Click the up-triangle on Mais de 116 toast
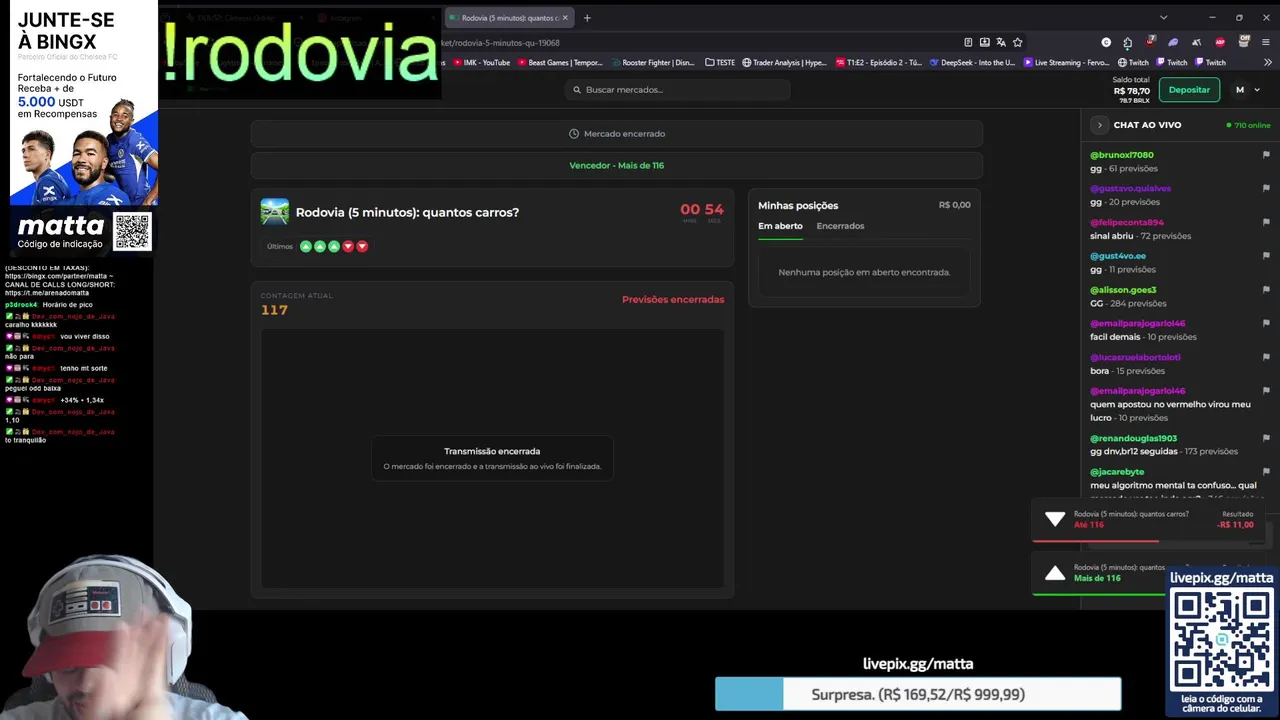 (x=1055, y=573)
